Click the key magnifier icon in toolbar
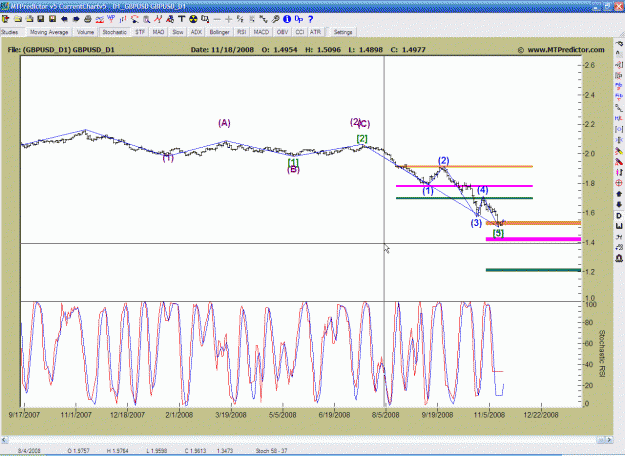 pos(275,19)
